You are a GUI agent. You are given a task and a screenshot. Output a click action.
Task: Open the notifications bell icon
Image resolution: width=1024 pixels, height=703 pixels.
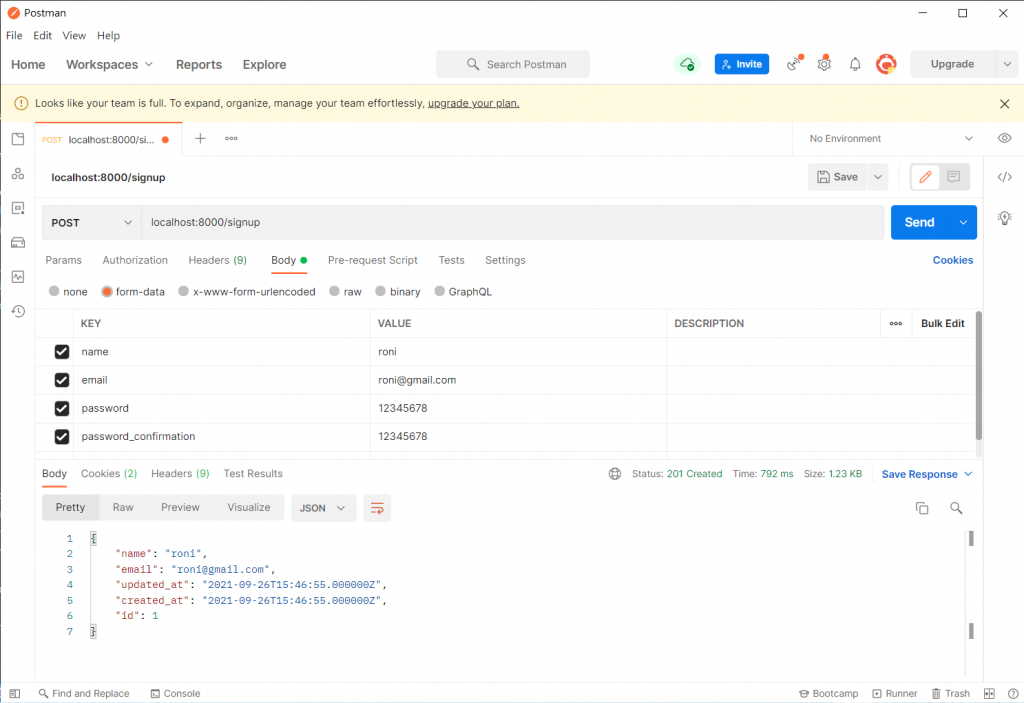855,64
